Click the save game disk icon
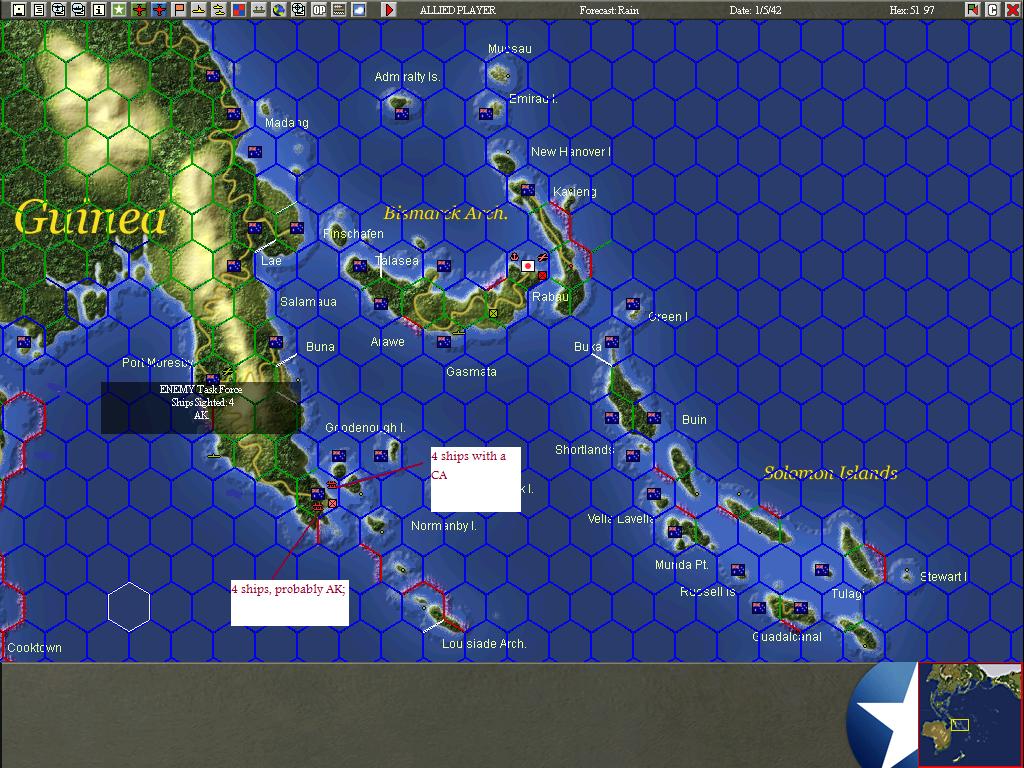Image resolution: width=1024 pixels, height=768 pixels. pyautogui.click(x=19, y=10)
